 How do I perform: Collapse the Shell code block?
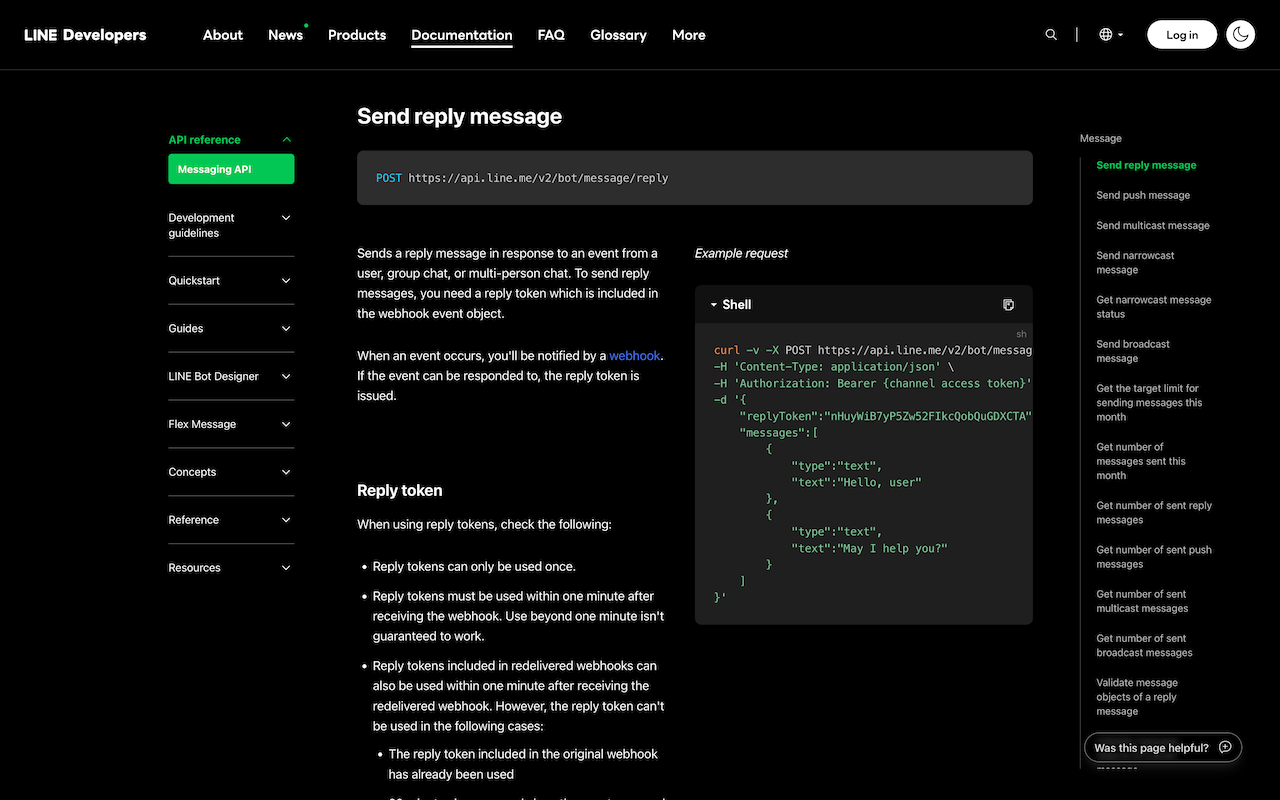pos(714,305)
